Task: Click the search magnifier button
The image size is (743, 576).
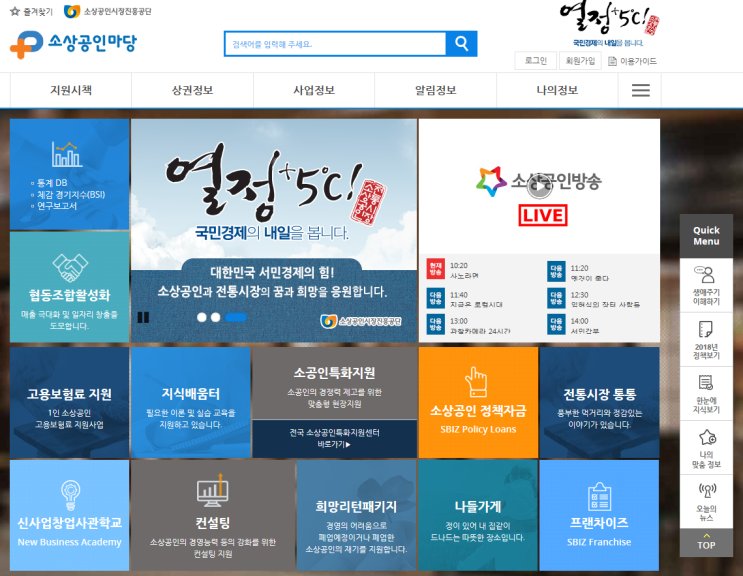Action: [x=461, y=44]
